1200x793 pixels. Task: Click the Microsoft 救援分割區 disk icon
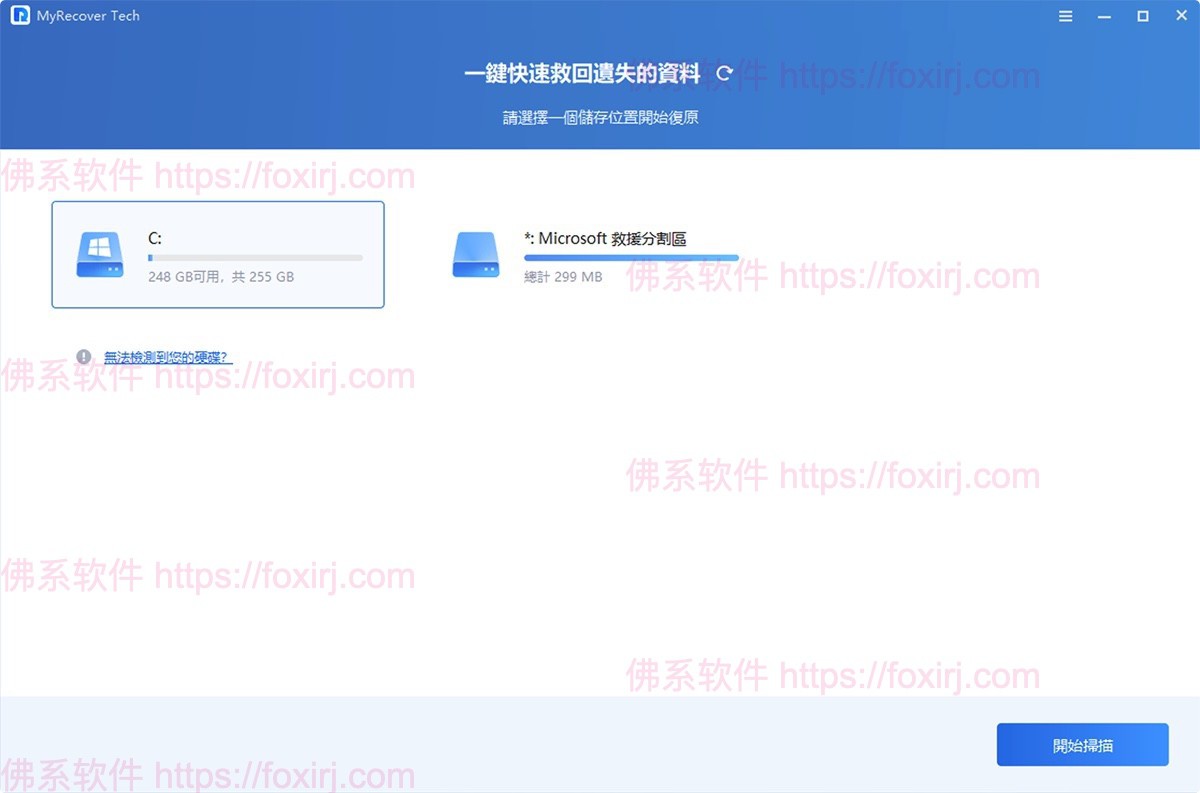coord(474,252)
